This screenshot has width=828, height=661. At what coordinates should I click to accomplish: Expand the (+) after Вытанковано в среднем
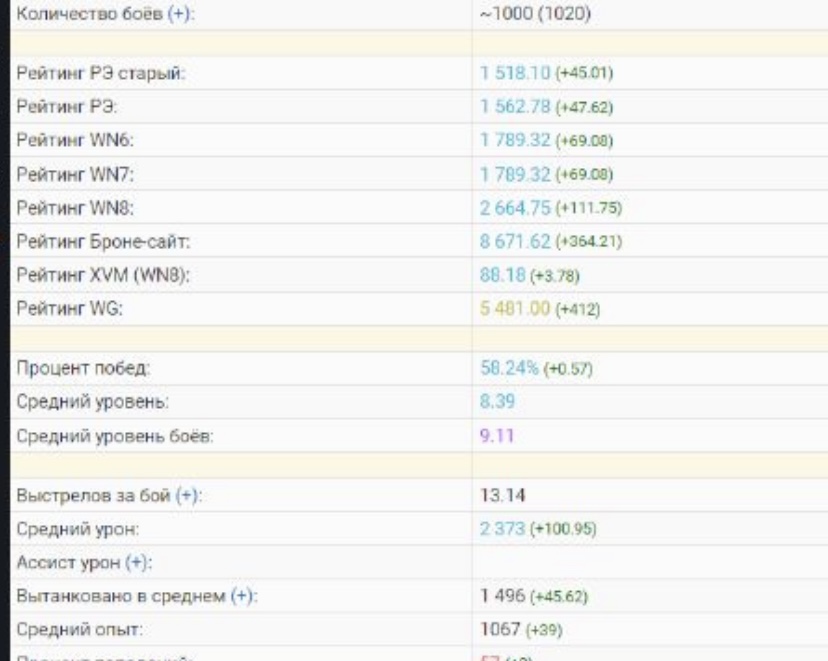239,597
